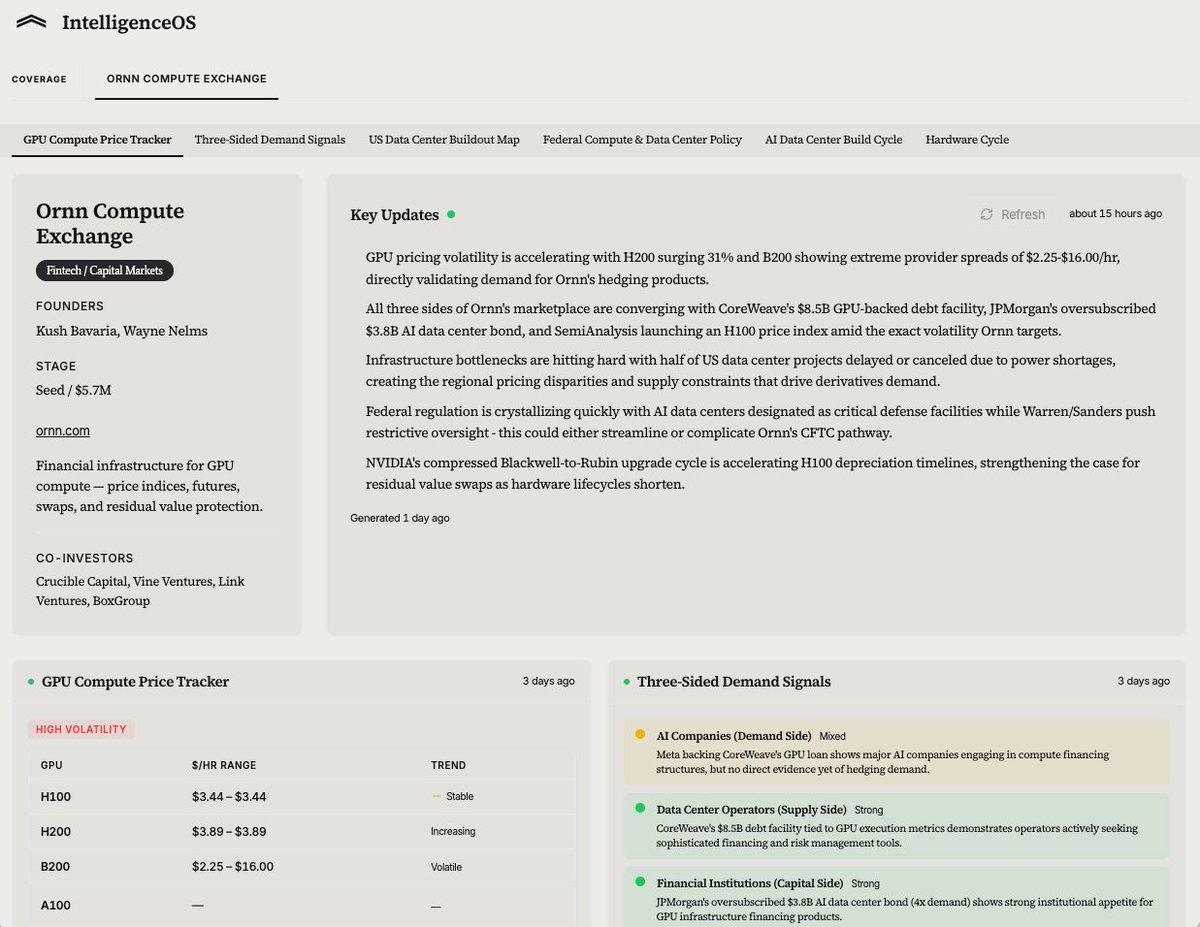This screenshot has height=927, width=1200.
Task: Click the H200 row label
Action: [56, 832]
